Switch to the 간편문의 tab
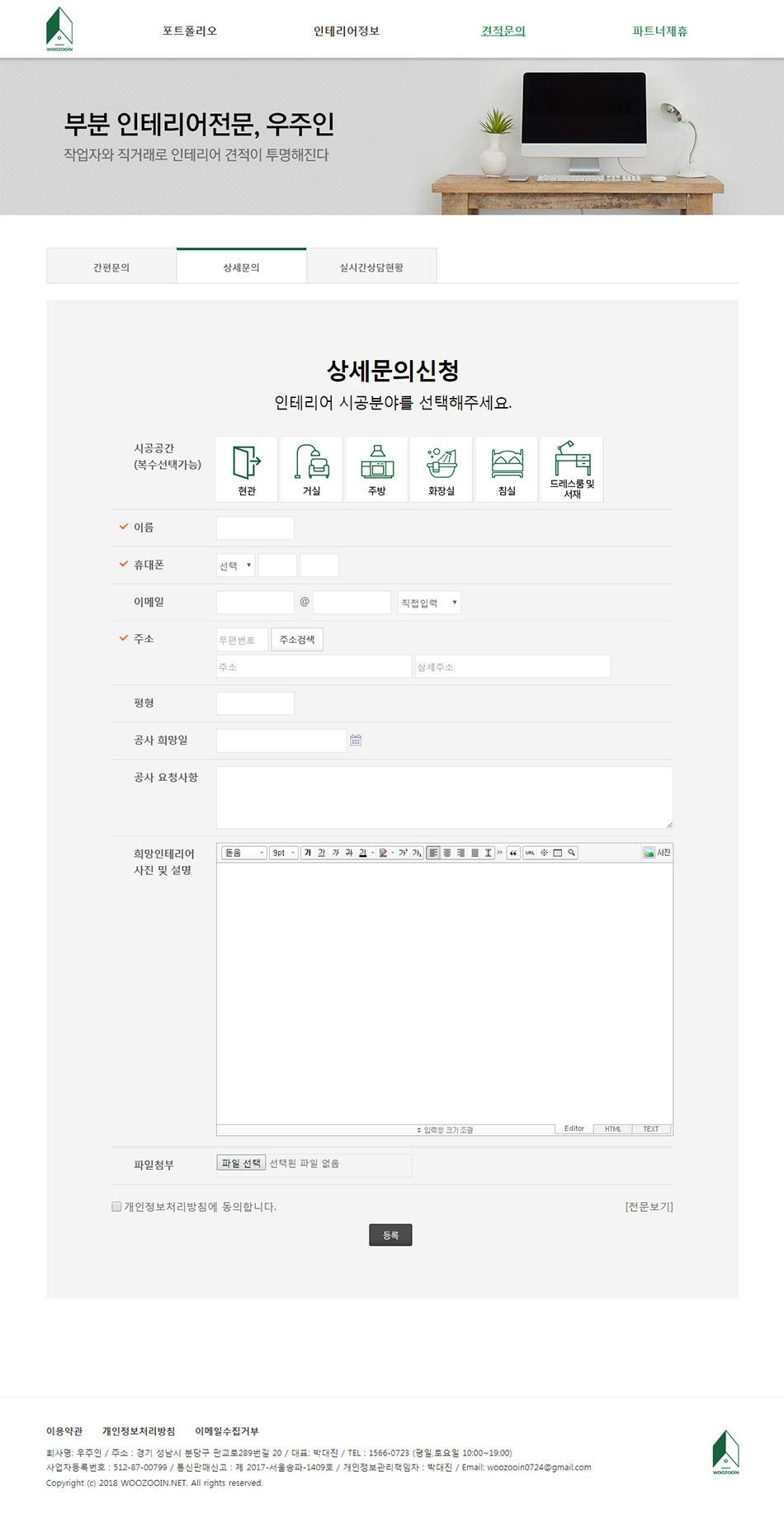 click(x=111, y=267)
